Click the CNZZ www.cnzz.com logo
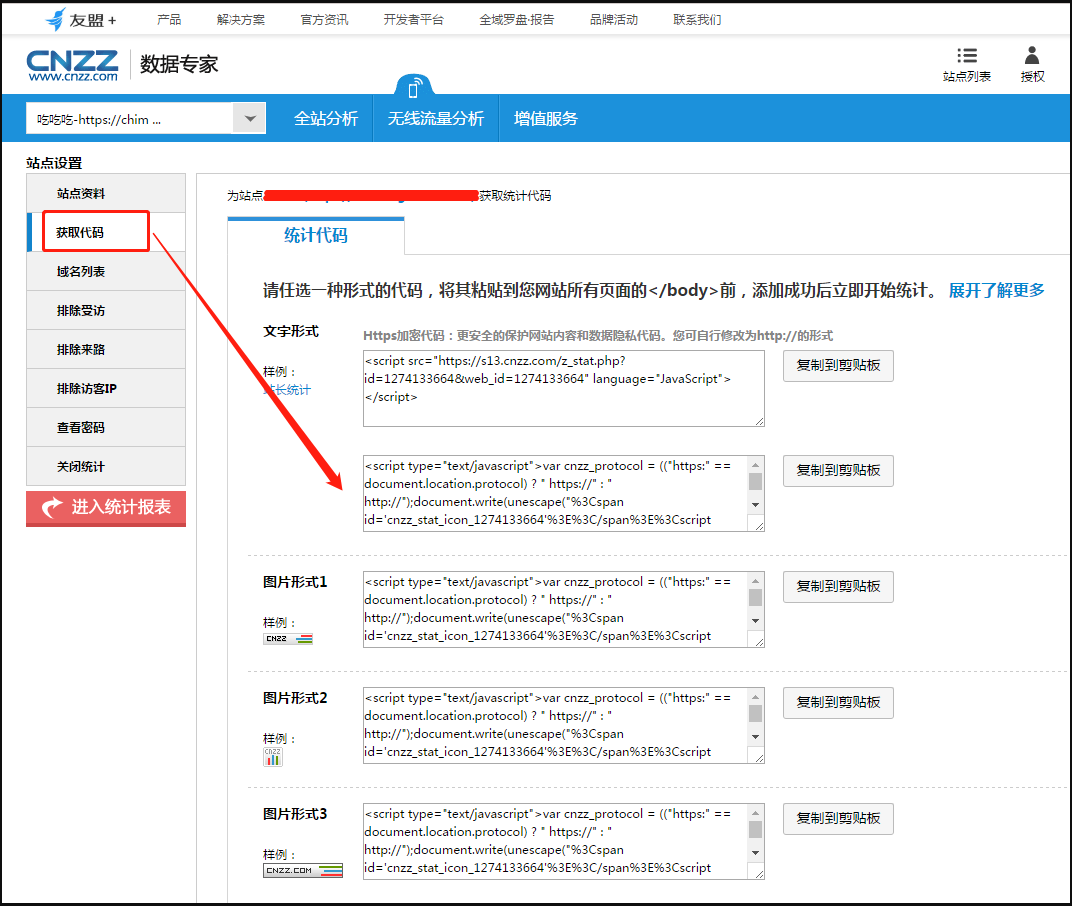1072x906 pixels. 72,65
